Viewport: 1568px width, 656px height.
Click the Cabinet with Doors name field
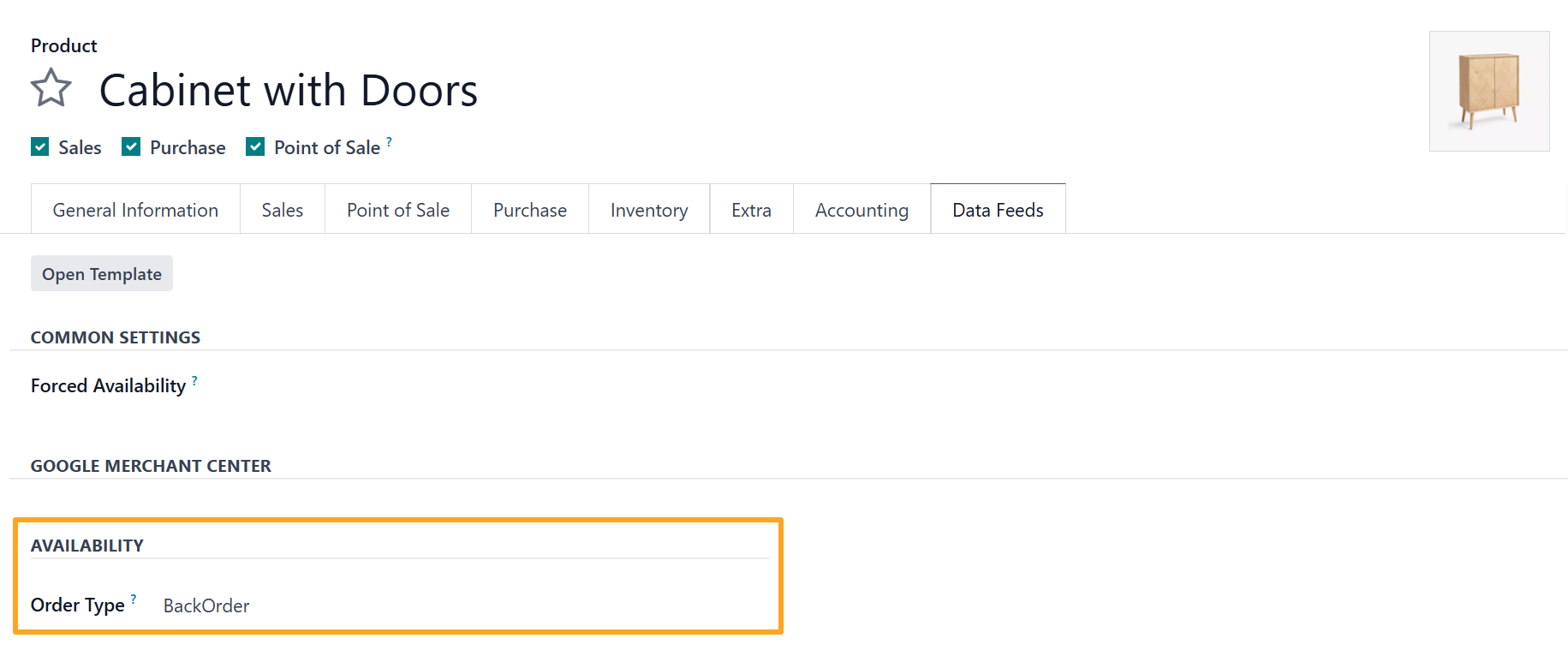pos(289,89)
